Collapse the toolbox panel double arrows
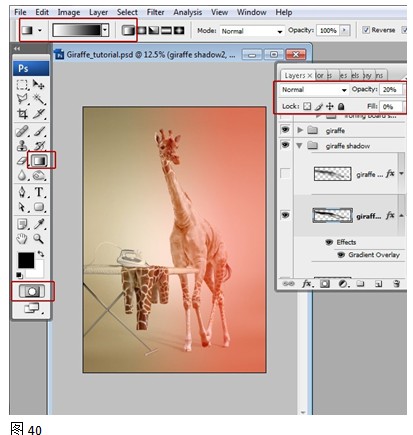This screenshot has height=435, width=413. click(x=17, y=49)
